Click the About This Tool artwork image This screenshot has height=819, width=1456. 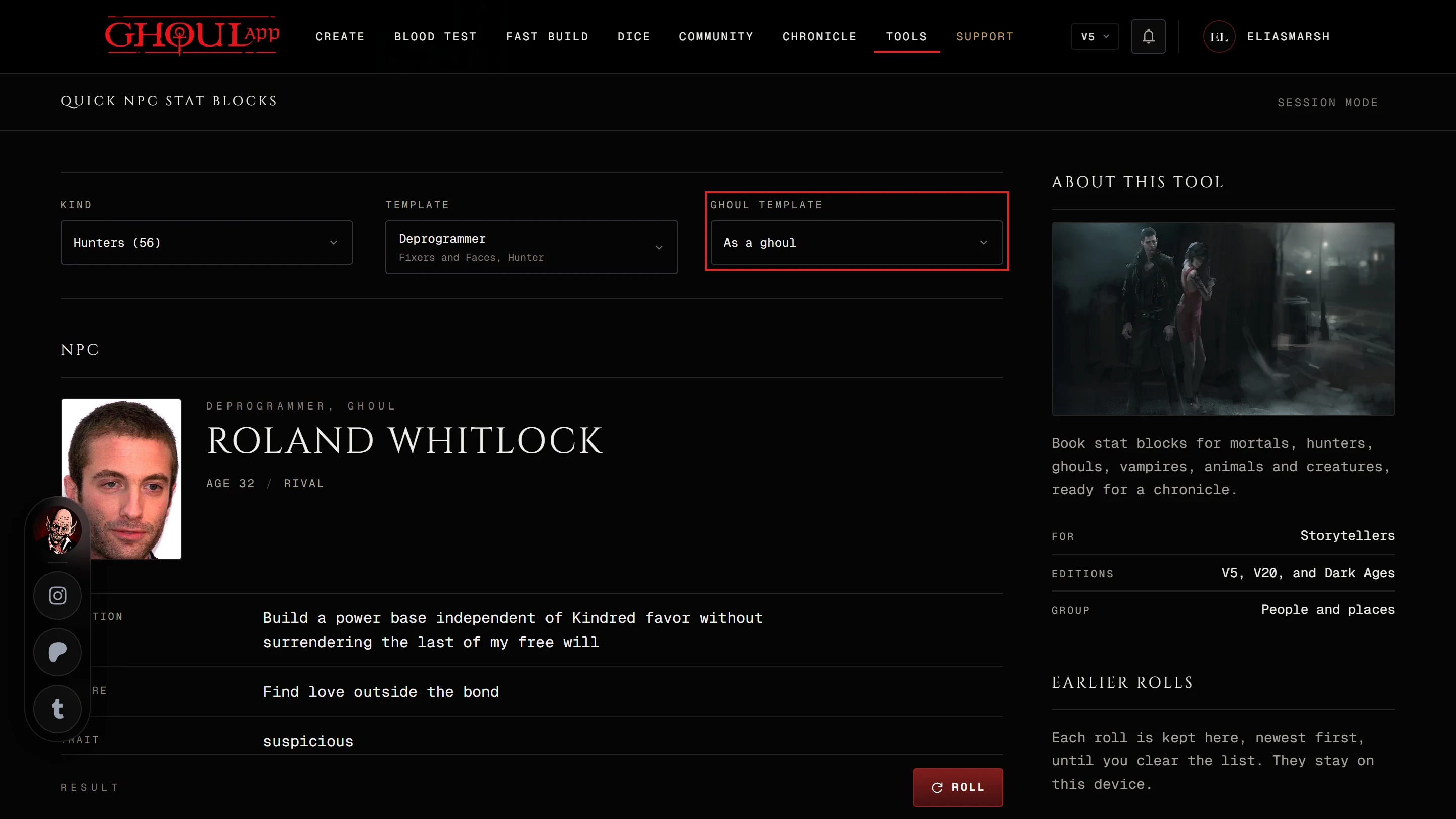pyautogui.click(x=1223, y=319)
